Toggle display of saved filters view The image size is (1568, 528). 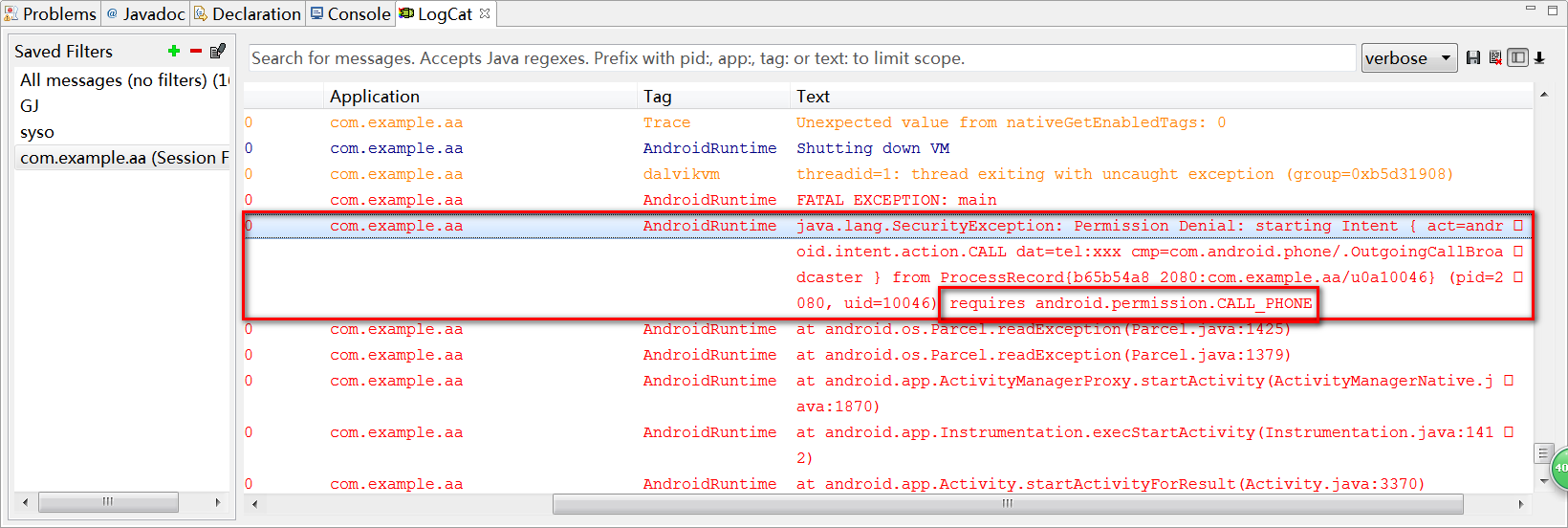1517,58
